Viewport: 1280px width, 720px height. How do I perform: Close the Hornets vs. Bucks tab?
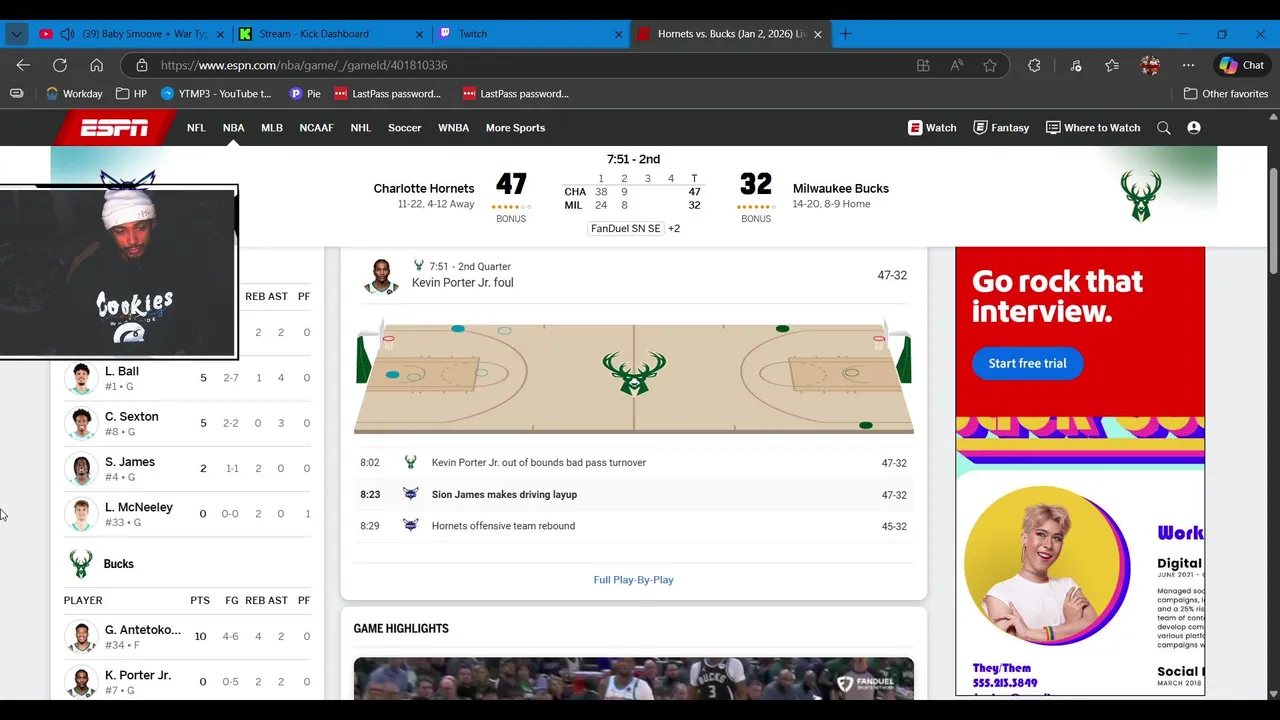pos(817,34)
